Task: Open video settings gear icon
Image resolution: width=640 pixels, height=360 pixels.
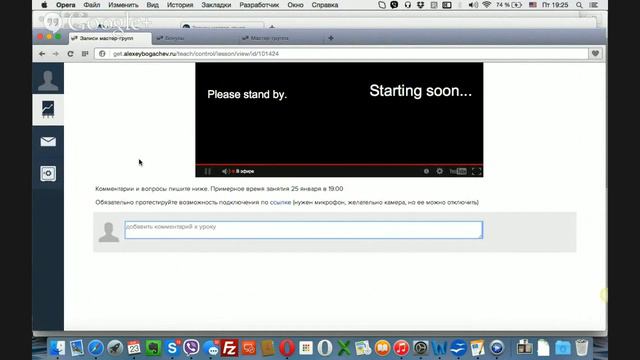Action: [x=440, y=171]
